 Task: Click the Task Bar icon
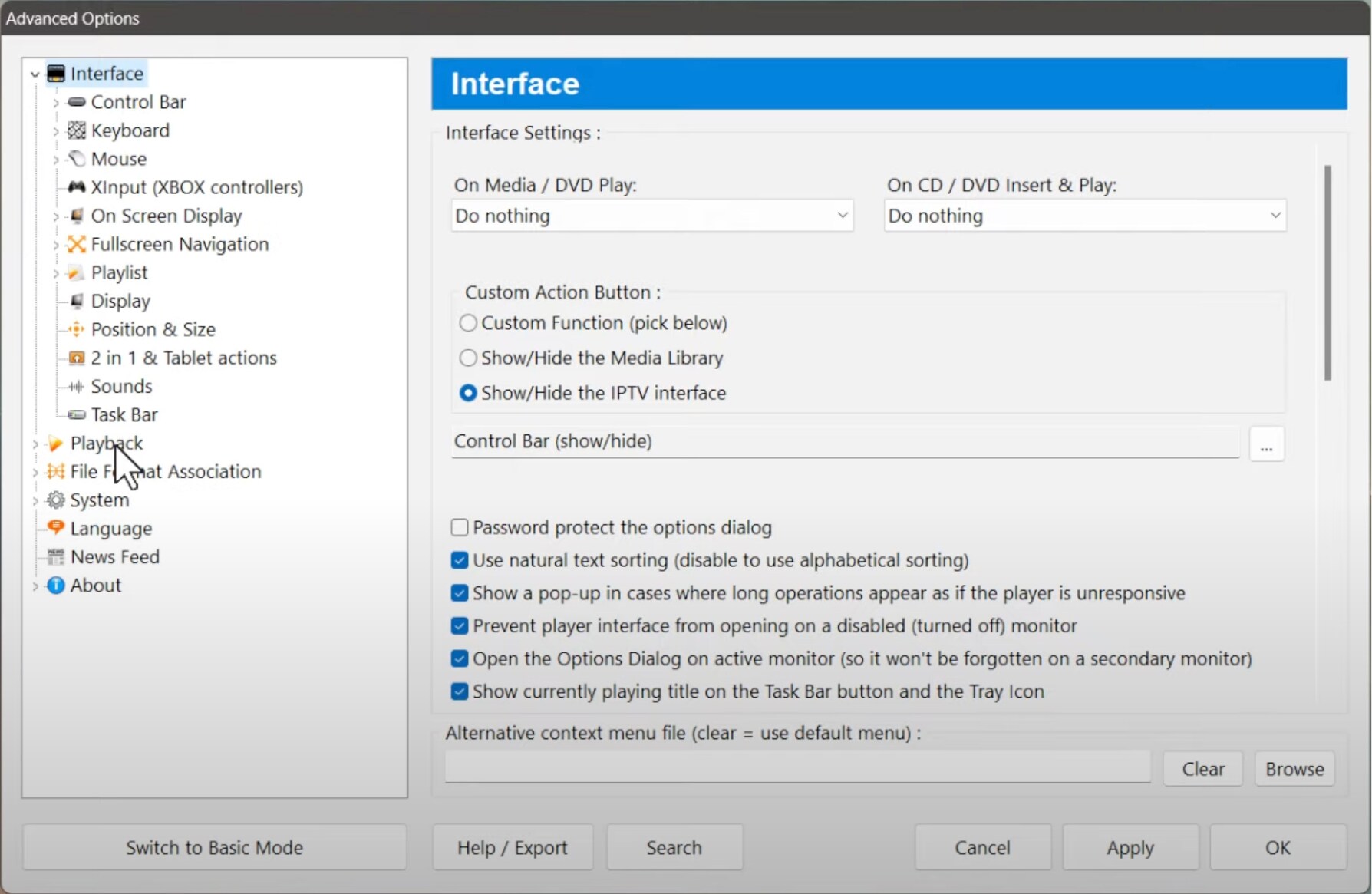tap(77, 414)
